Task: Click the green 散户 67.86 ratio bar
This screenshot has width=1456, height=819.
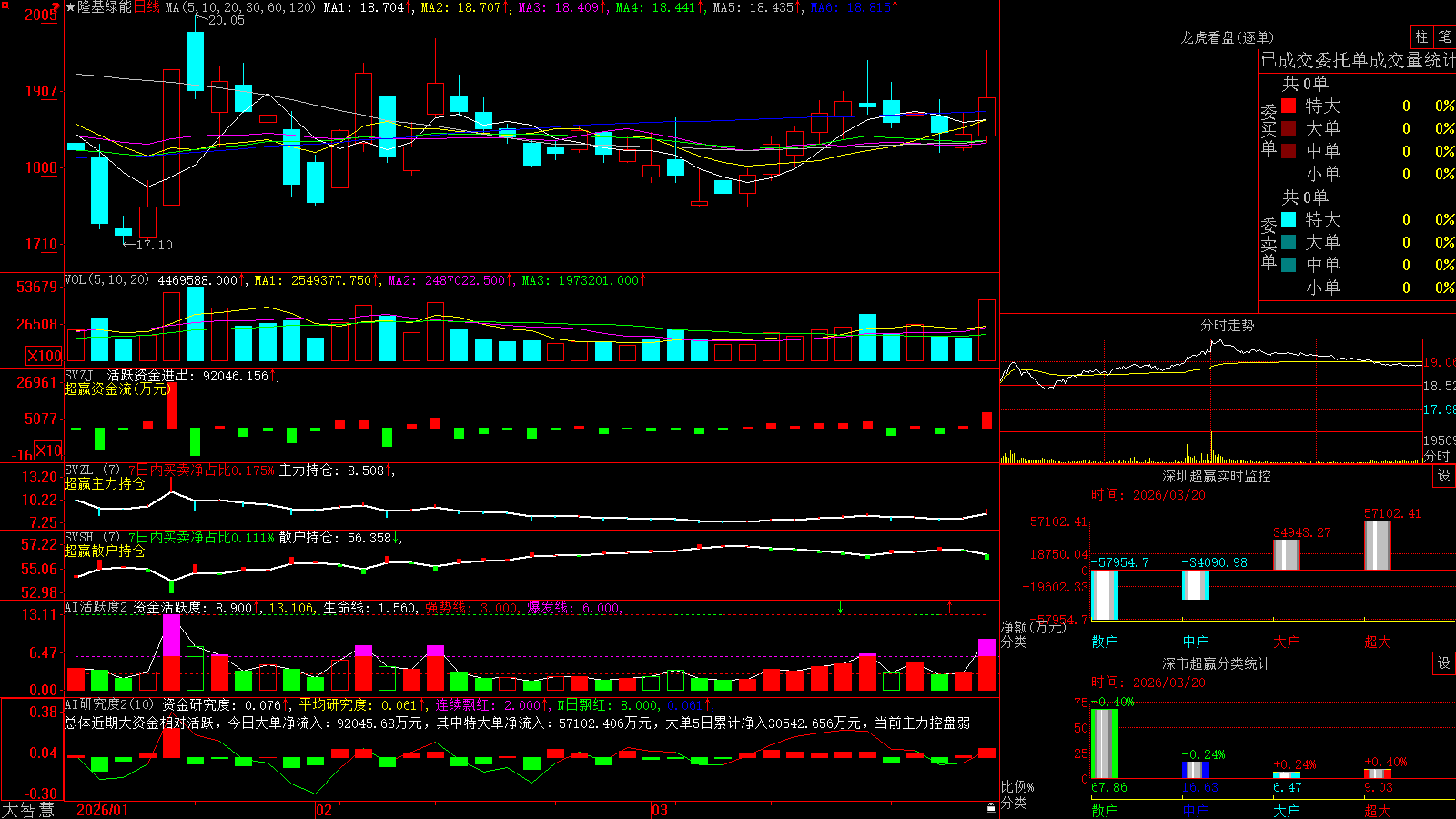Action: [x=1105, y=743]
